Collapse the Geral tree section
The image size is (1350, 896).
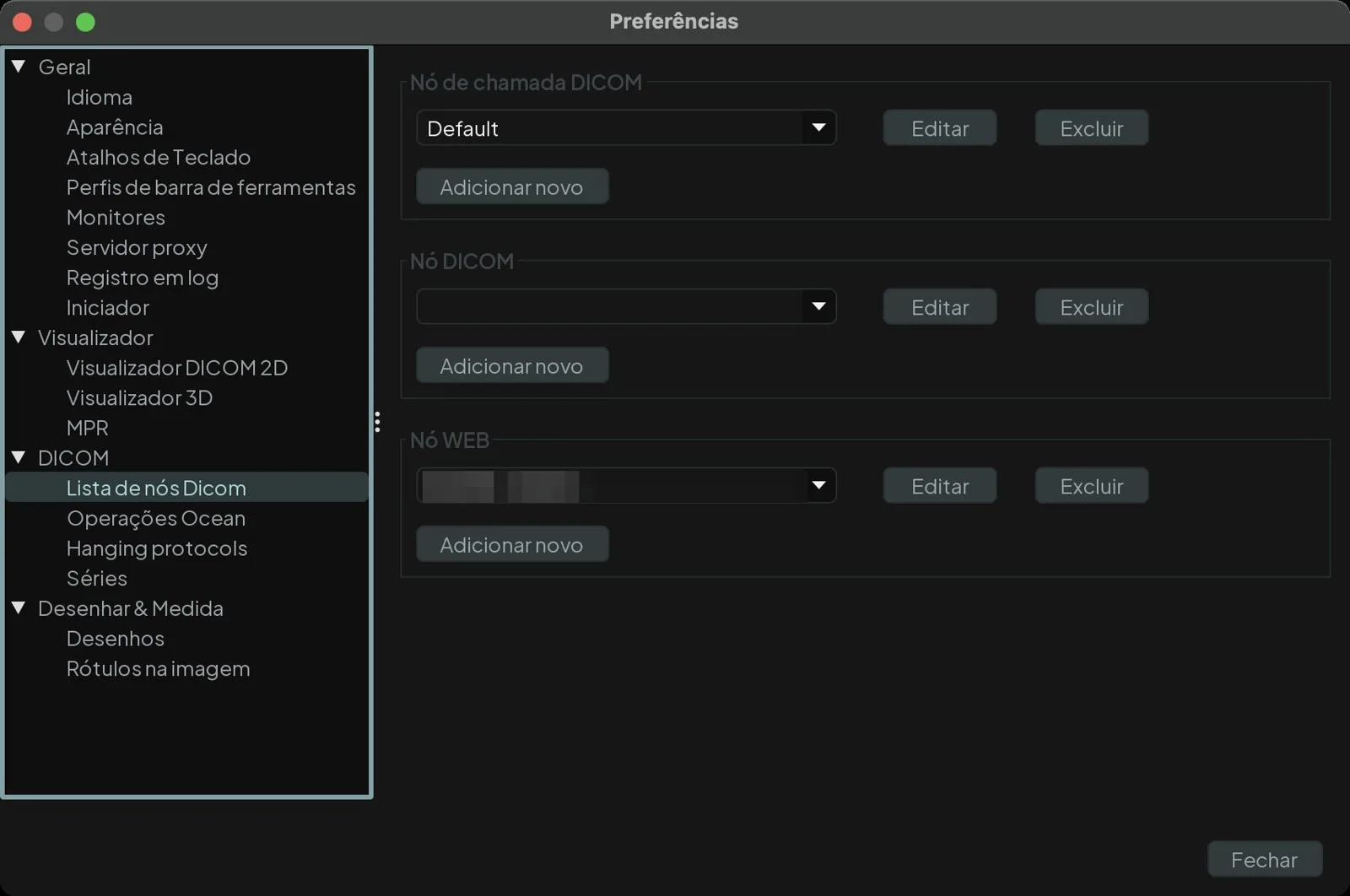click(19, 67)
